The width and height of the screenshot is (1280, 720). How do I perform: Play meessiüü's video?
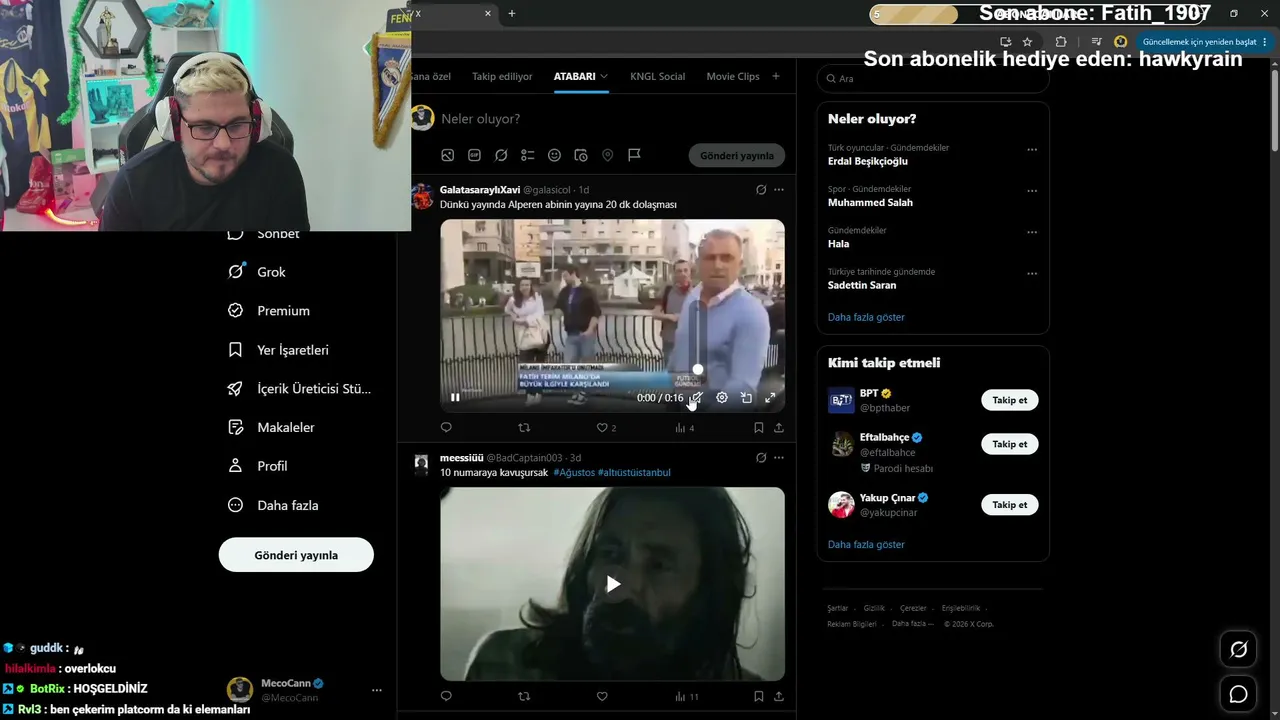point(613,584)
